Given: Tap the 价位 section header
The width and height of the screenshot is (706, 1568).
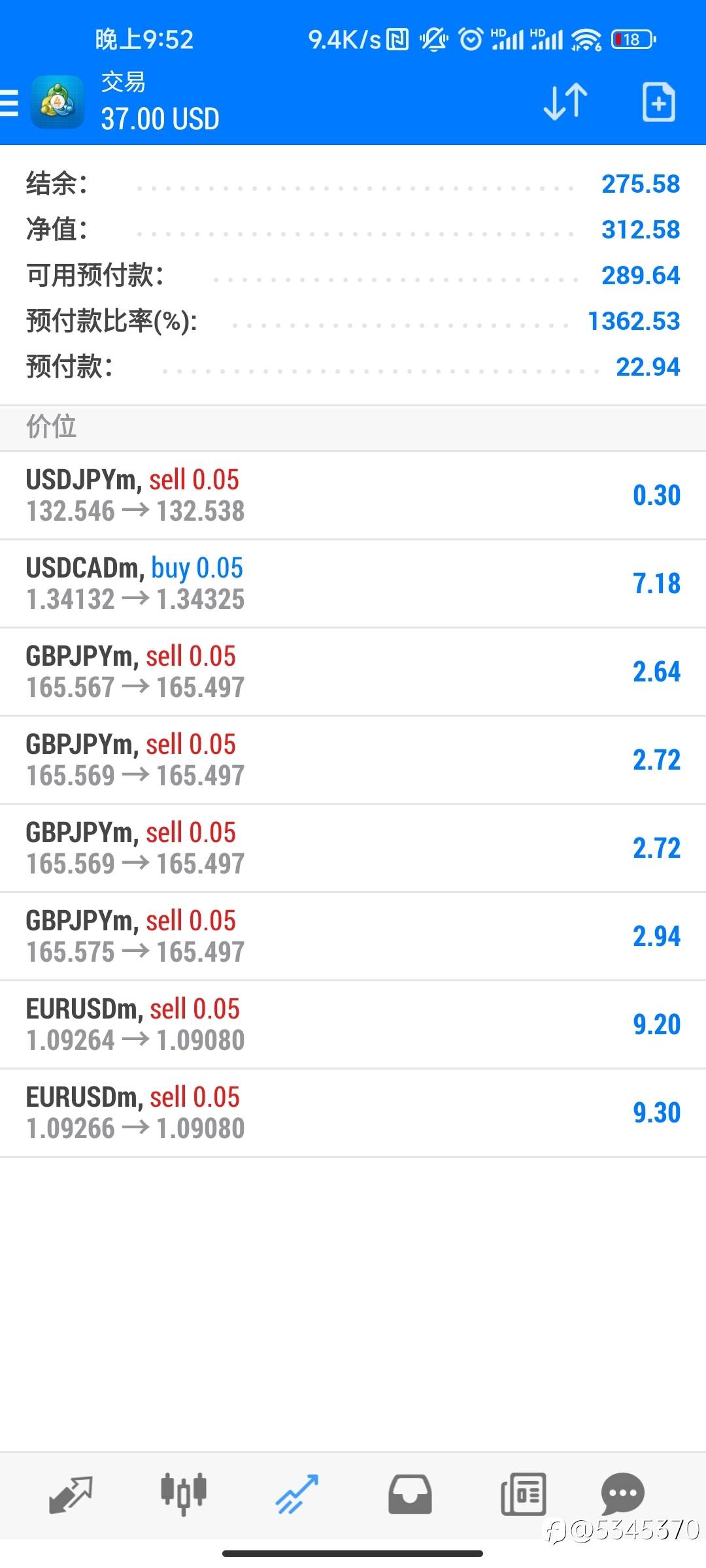Looking at the screenshot, I should coord(353,427).
